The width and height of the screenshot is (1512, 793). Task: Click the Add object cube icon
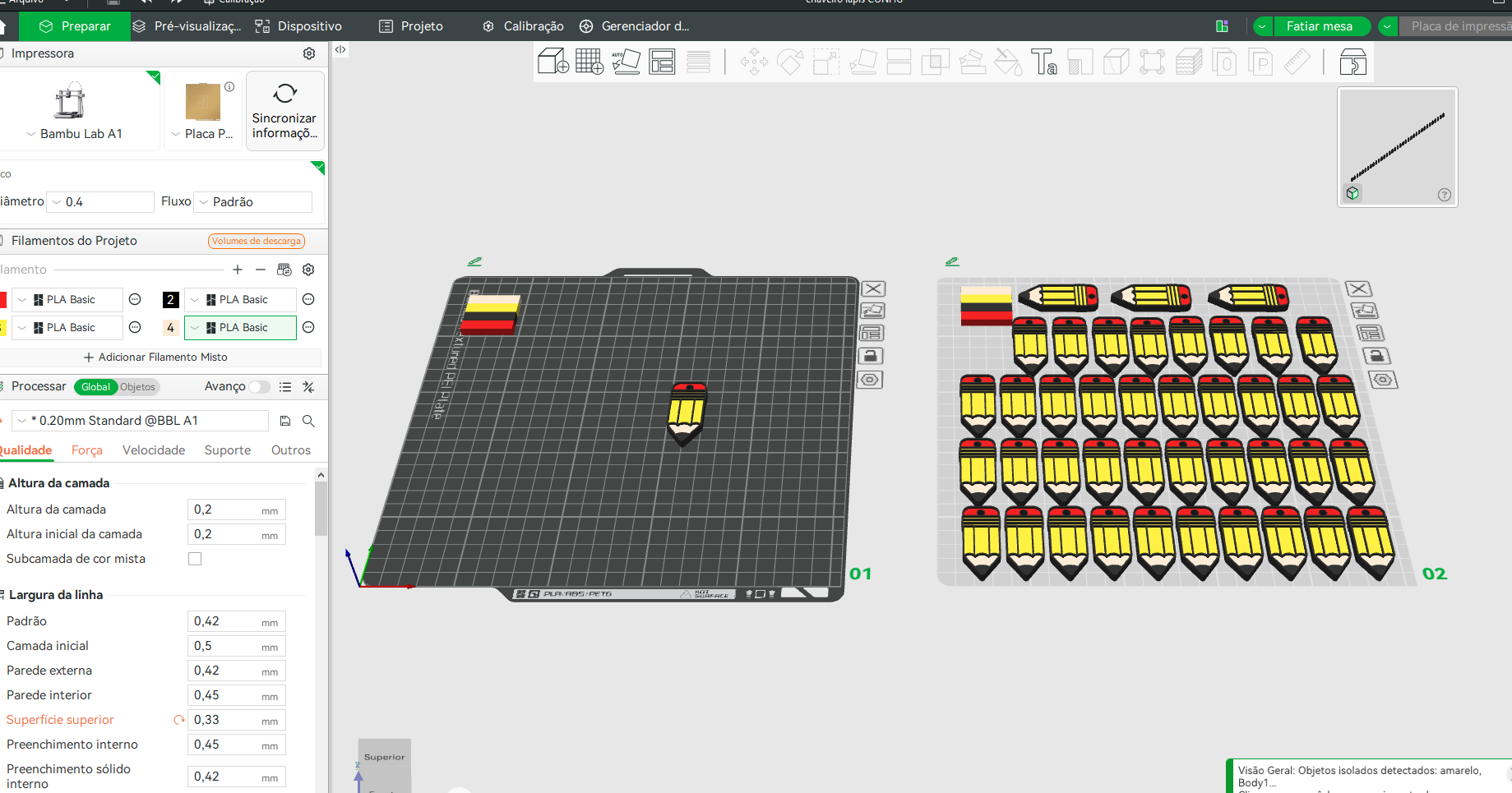pyautogui.click(x=553, y=62)
